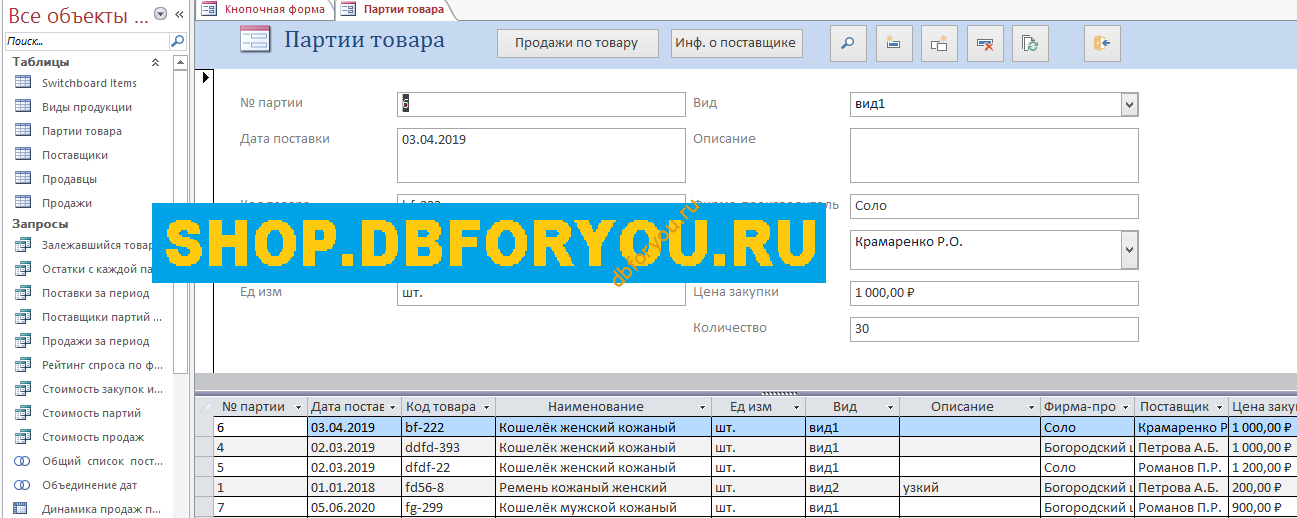The width and height of the screenshot is (1297, 518).
Task: Open filter dropdown on Наименование column
Action: click(x=703, y=407)
